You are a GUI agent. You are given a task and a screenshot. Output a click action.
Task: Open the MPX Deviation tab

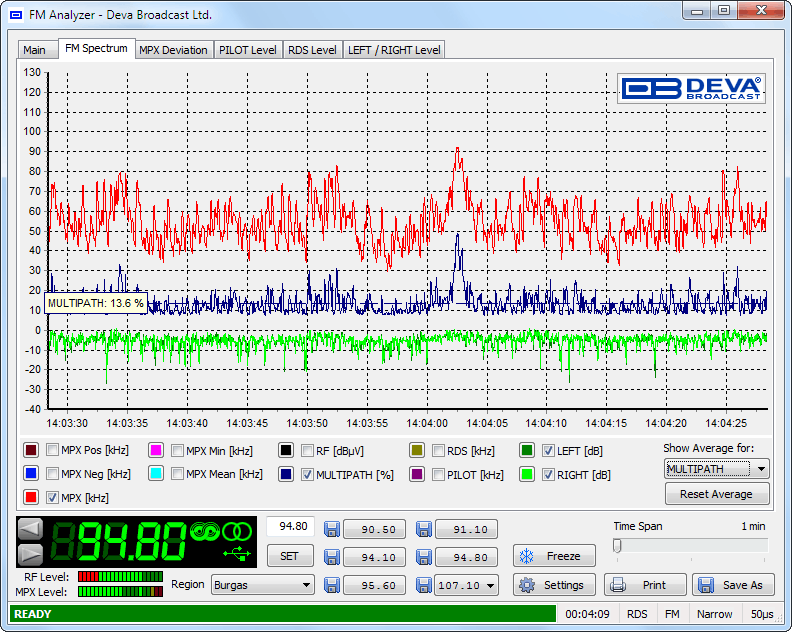(x=173, y=50)
